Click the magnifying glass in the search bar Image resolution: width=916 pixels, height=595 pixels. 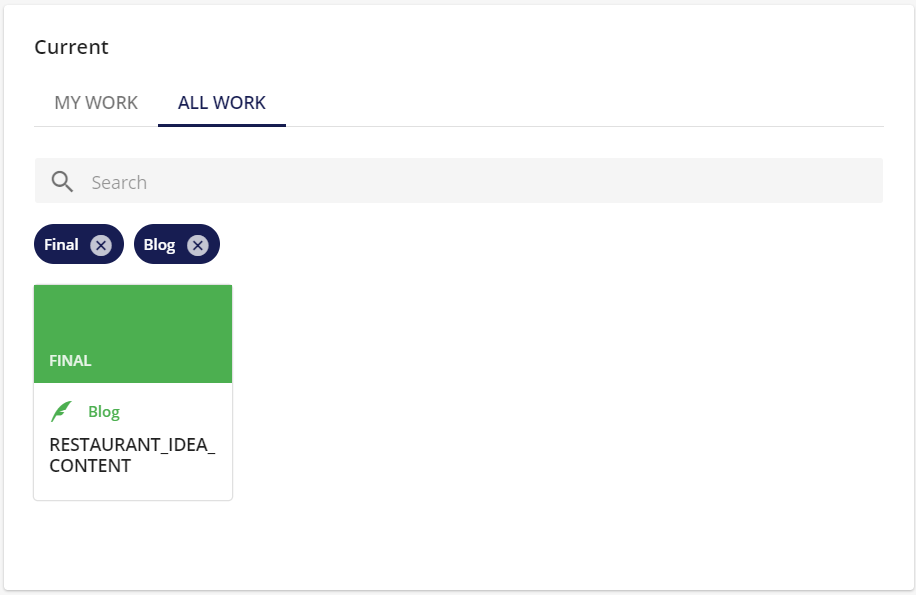pos(62,181)
